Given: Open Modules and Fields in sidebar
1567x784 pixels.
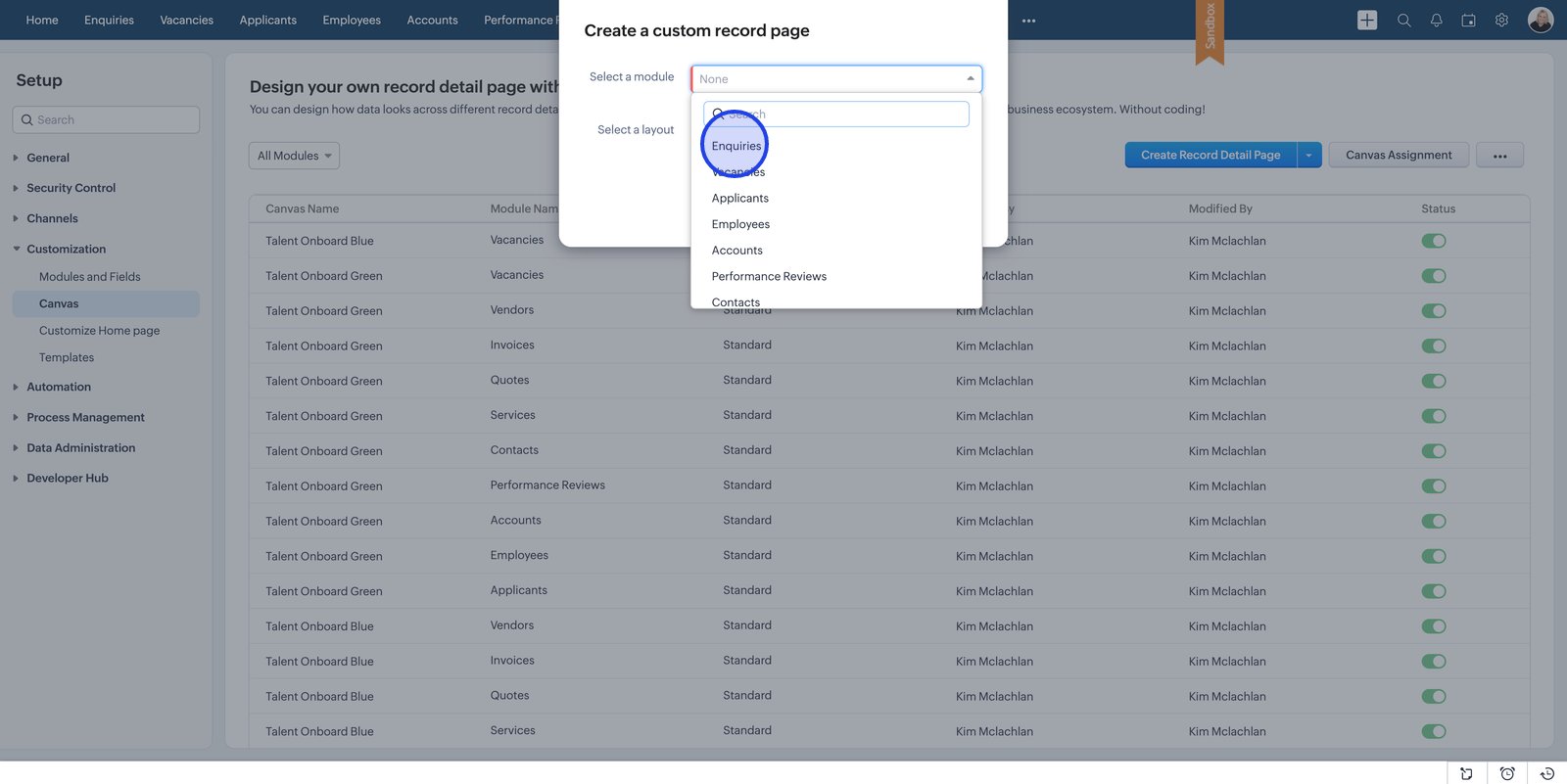Looking at the screenshot, I should 90,277.
